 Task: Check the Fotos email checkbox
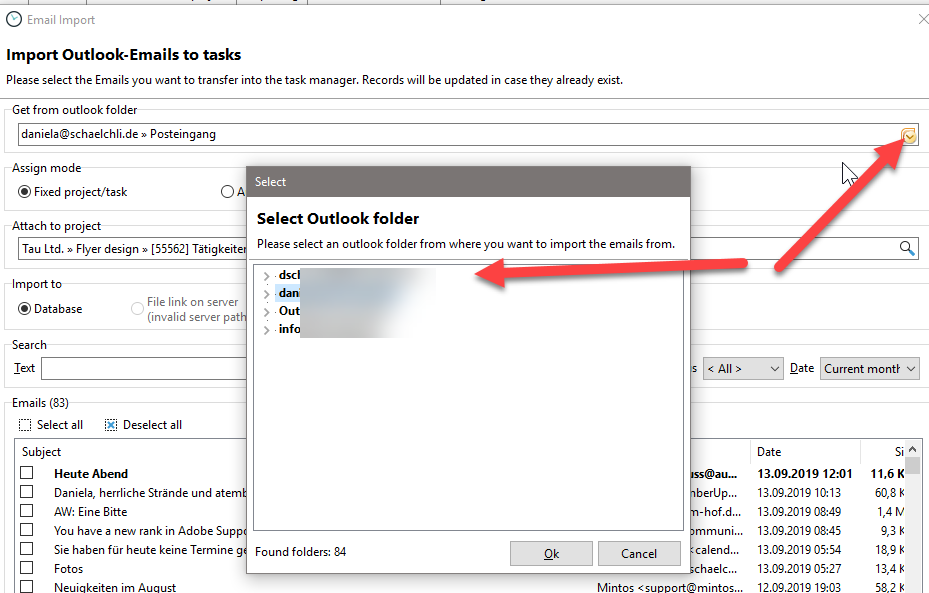tap(27, 568)
